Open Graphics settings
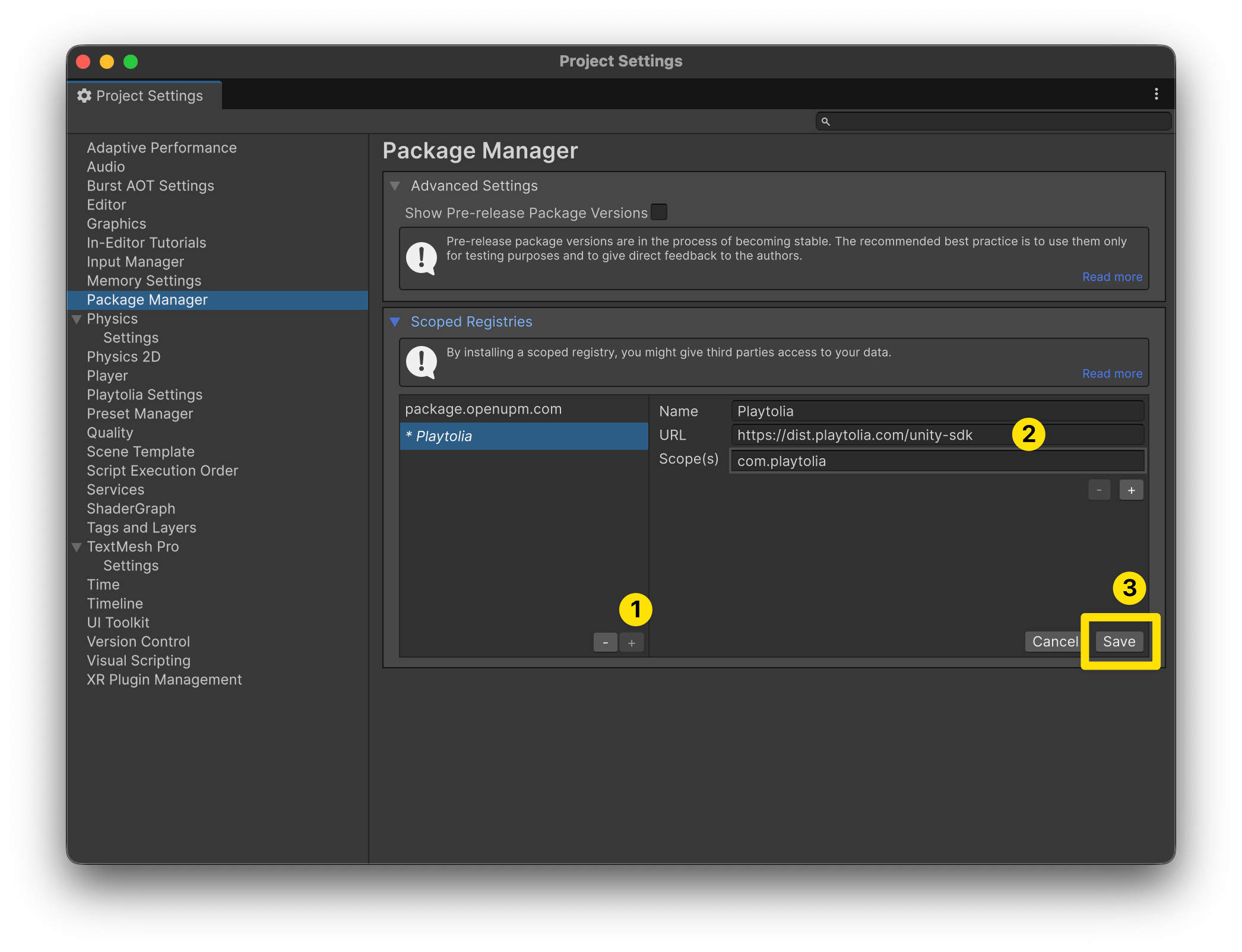This screenshot has width=1242, height=952. coord(116,224)
